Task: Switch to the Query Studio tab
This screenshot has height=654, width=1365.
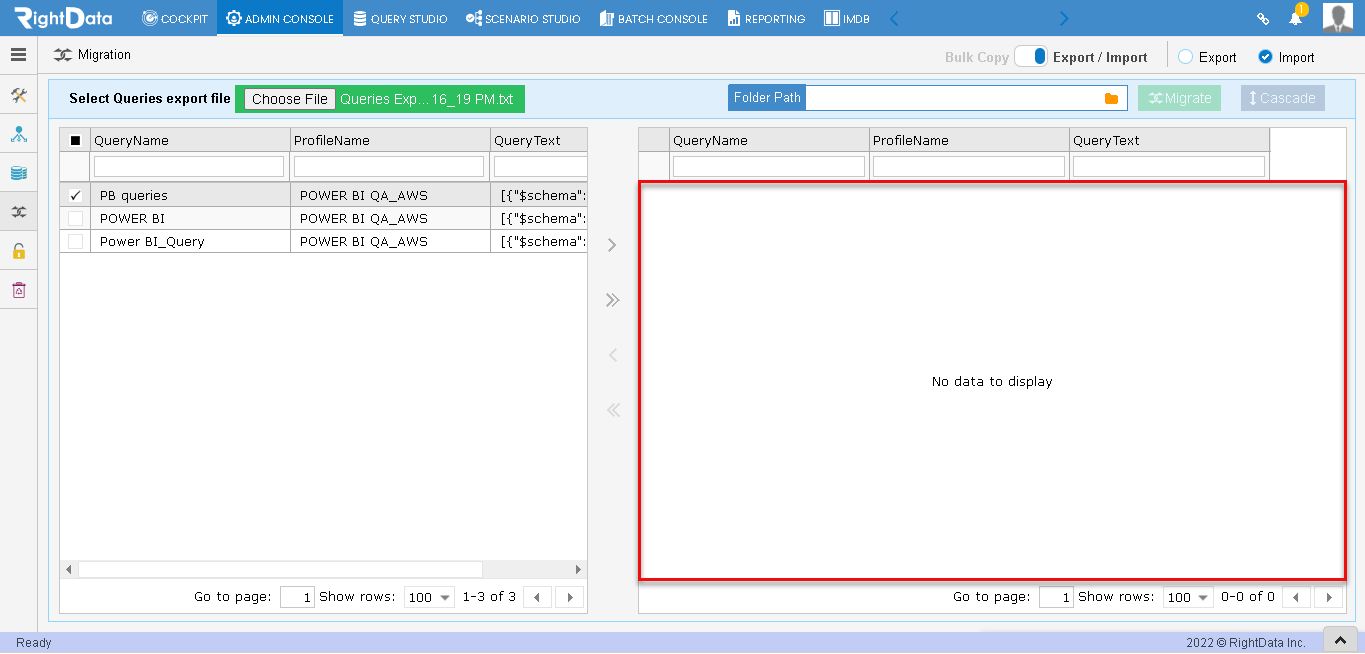Action: coord(400,18)
